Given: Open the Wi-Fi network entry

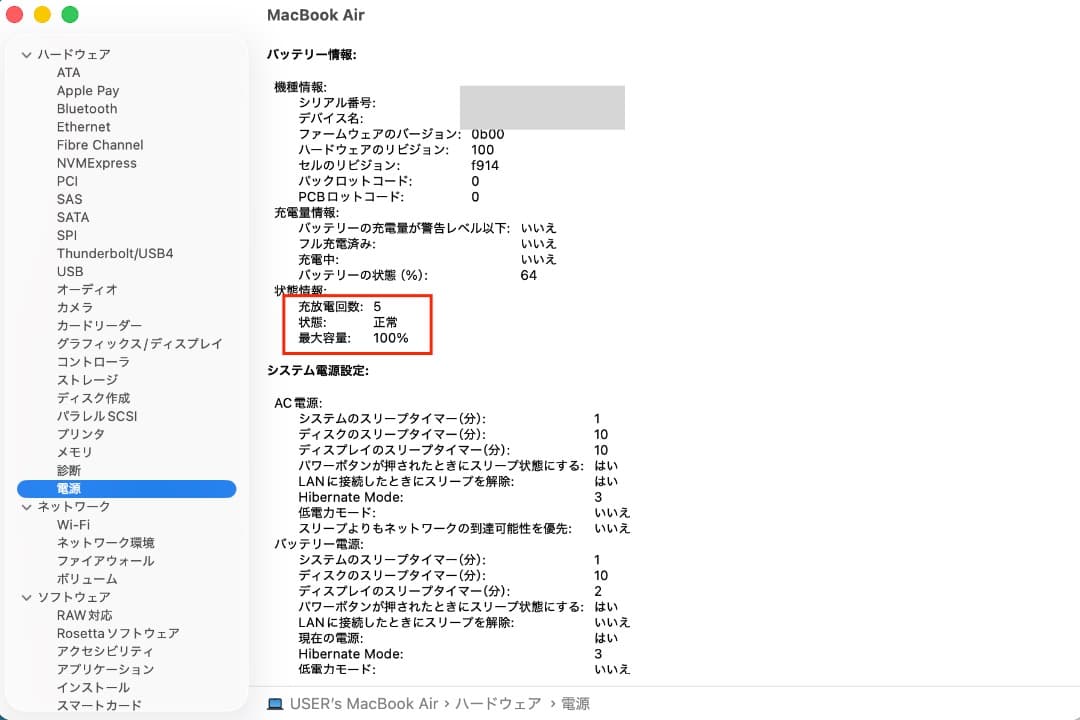Looking at the screenshot, I should (73, 525).
